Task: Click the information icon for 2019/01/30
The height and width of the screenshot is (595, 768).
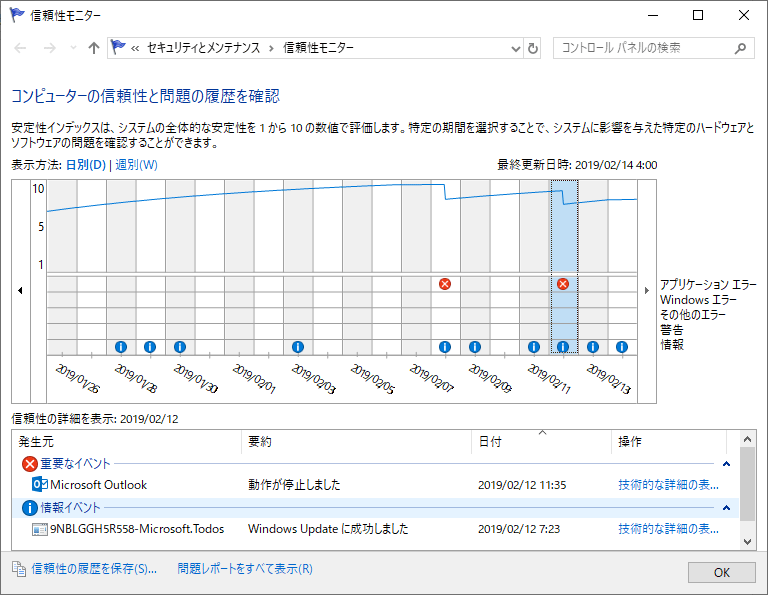Action: point(180,347)
